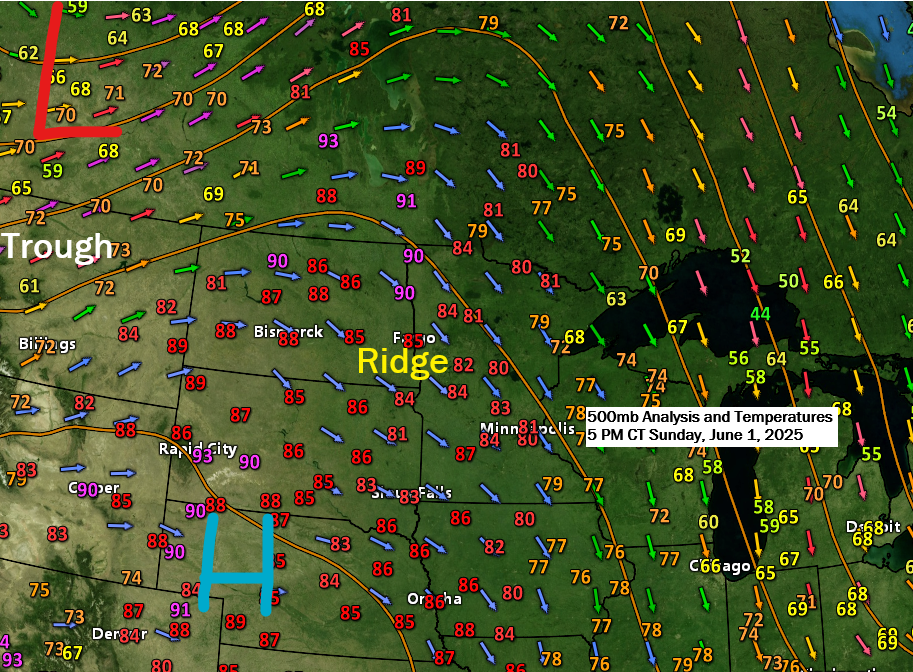913x672 pixels.
Task: Select the Fargo city label
Action: click(x=413, y=338)
